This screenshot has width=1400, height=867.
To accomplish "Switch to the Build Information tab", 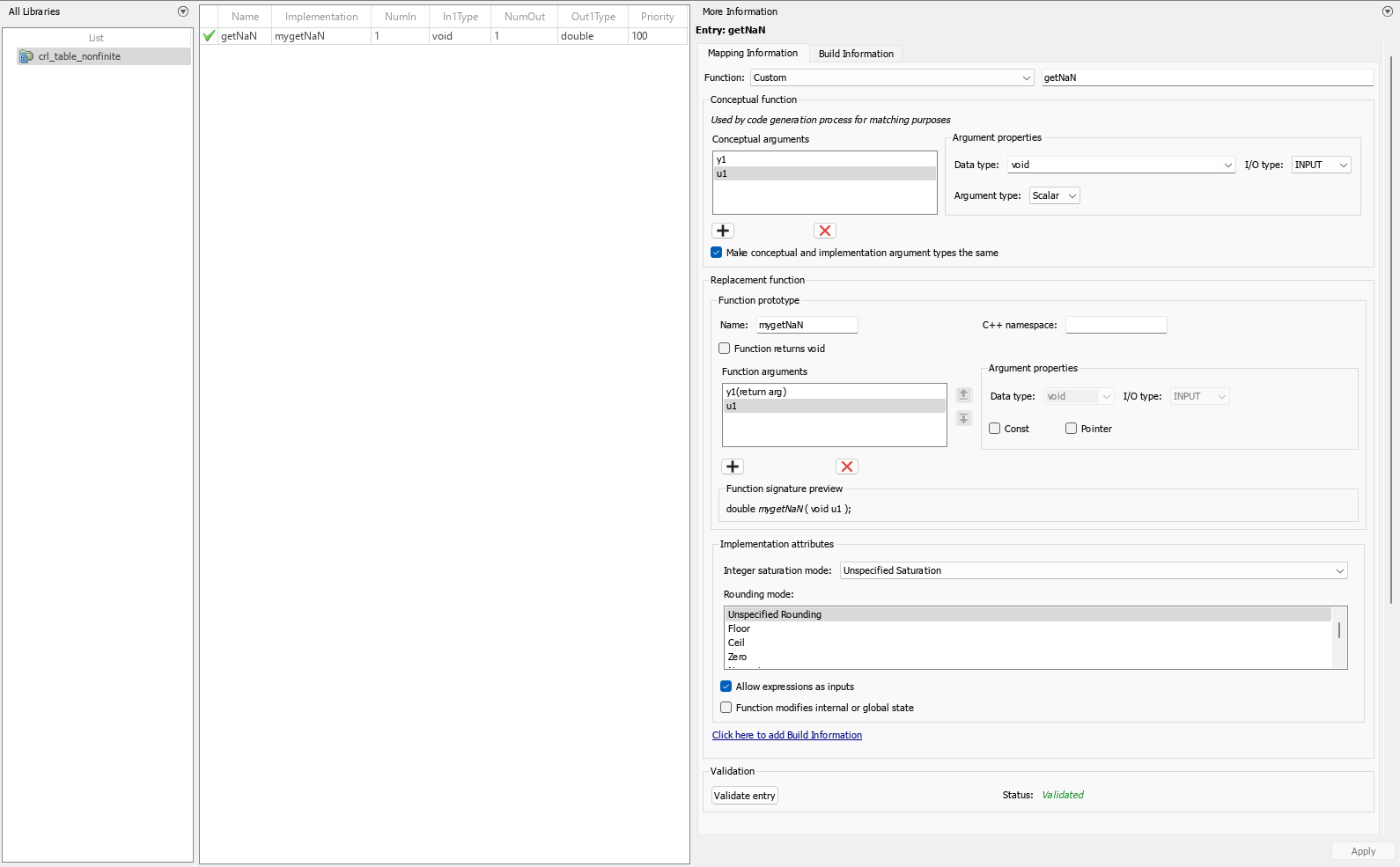I will click(x=856, y=54).
